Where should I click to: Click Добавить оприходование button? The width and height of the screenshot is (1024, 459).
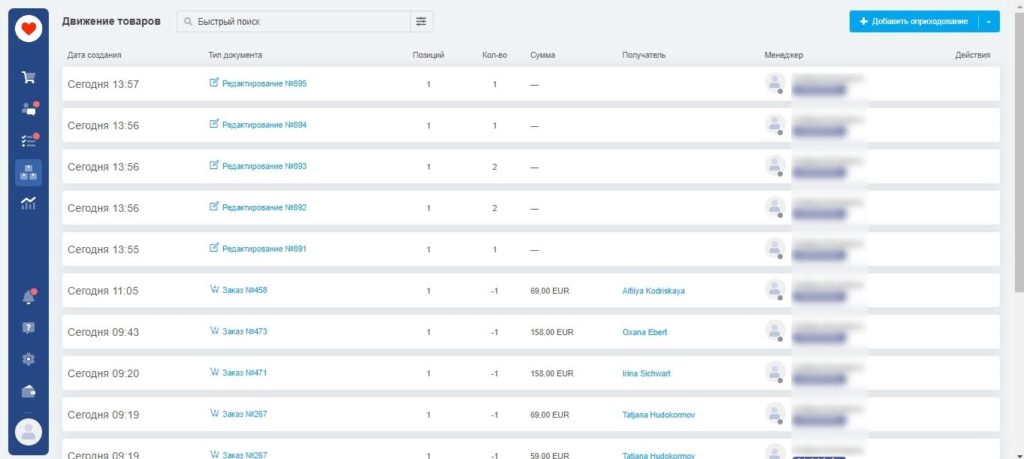tap(914, 22)
